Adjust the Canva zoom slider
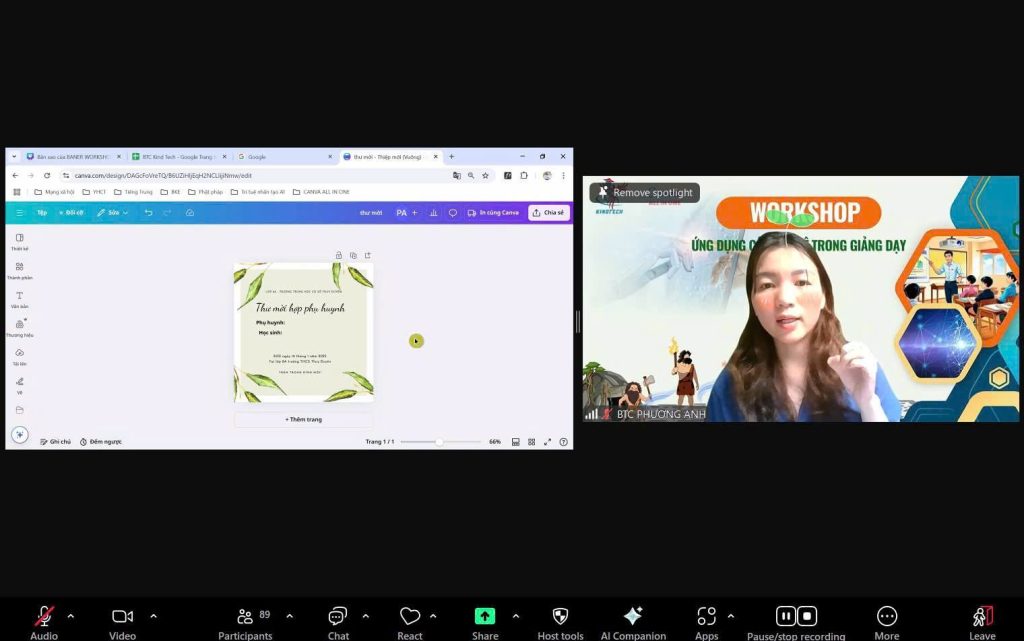This screenshot has width=1024, height=641. coord(439,441)
